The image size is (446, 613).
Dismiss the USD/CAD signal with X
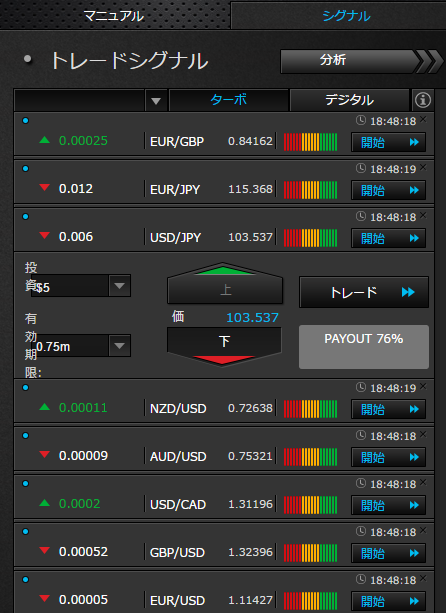(423, 482)
